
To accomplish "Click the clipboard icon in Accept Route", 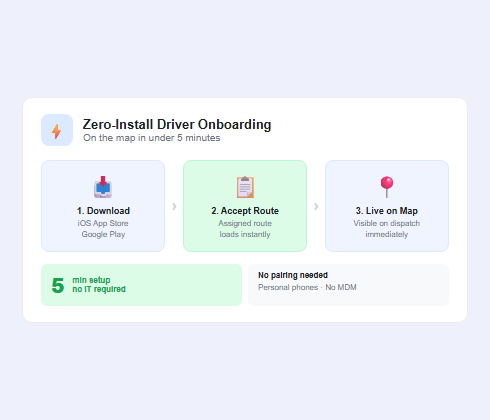I will click(245, 187).
